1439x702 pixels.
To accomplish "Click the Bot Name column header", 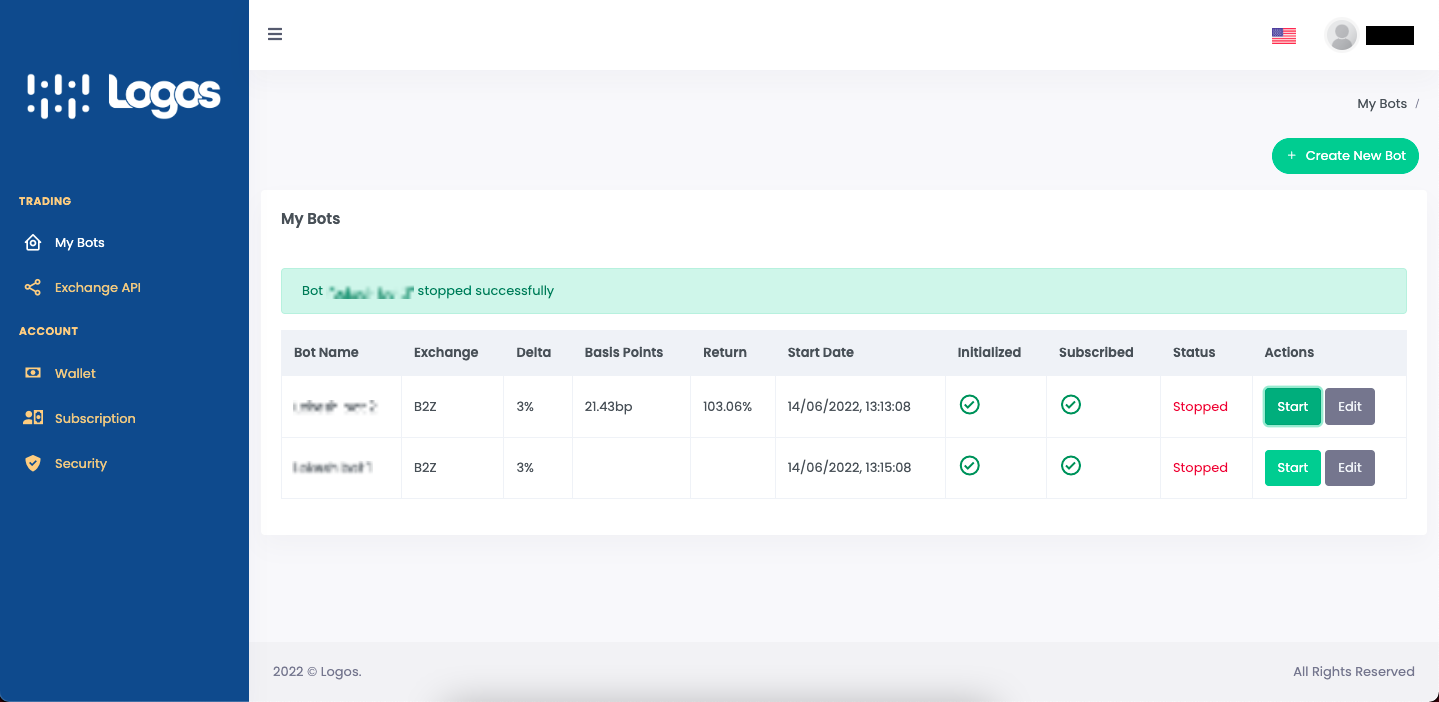I will click(x=326, y=352).
